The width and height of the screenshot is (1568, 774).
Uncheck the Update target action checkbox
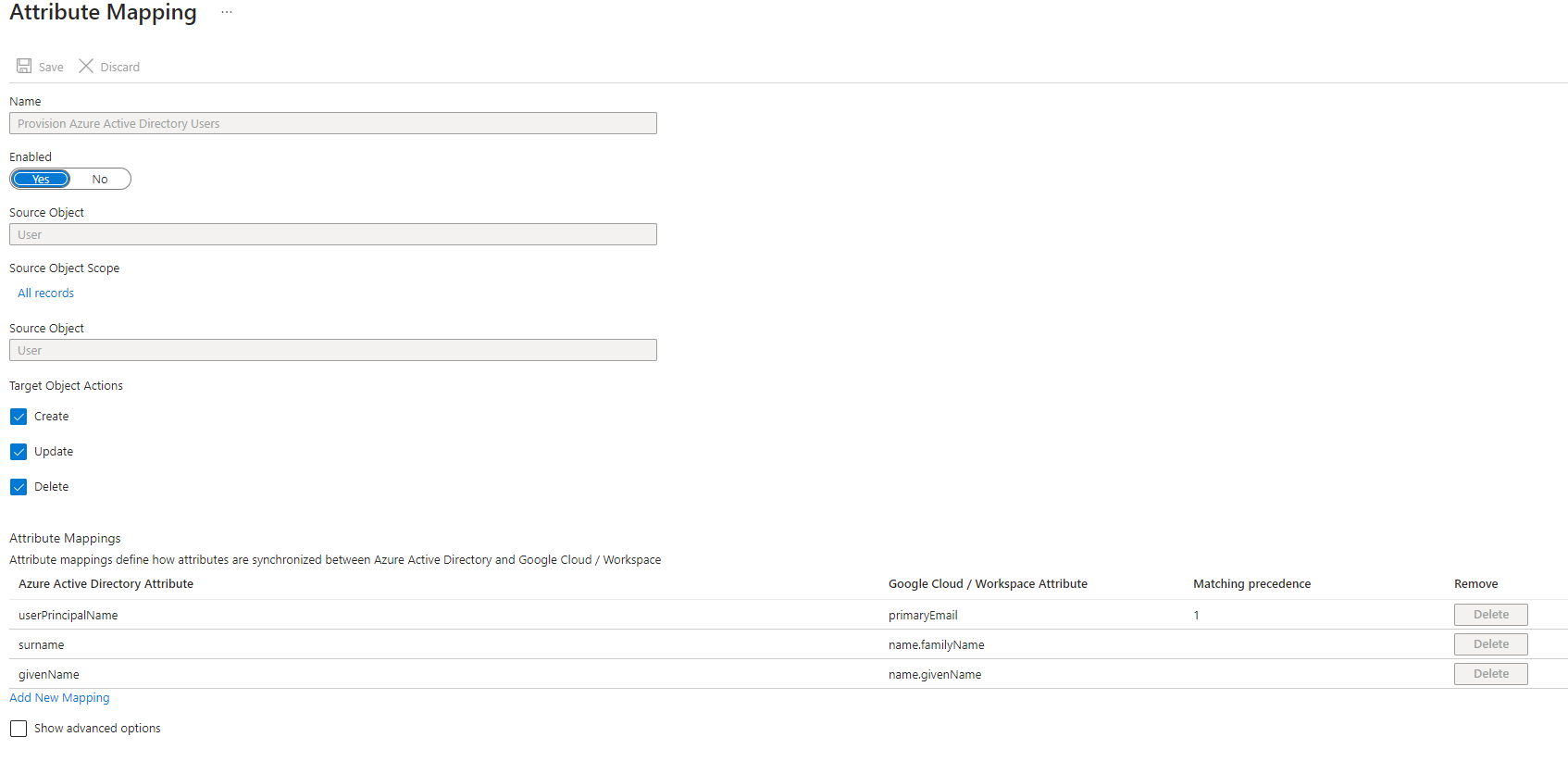coord(19,452)
